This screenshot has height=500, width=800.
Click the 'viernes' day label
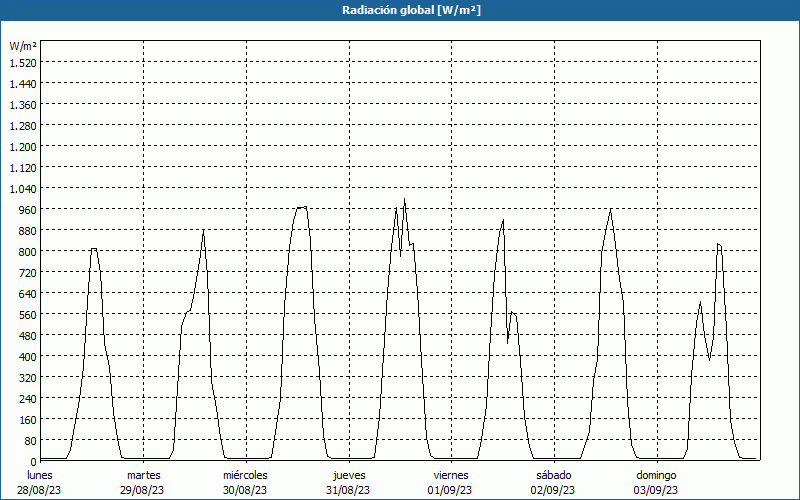coord(451,475)
